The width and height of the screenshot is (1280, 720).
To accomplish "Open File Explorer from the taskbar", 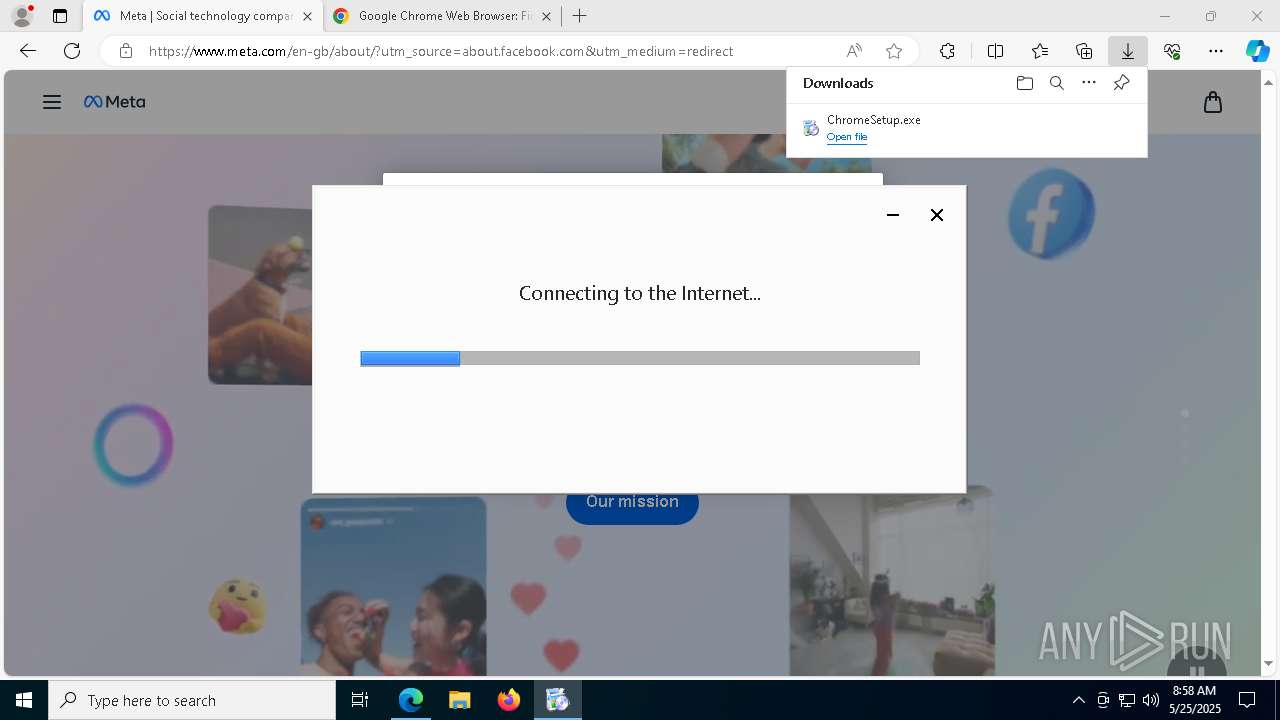I will coord(460,700).
